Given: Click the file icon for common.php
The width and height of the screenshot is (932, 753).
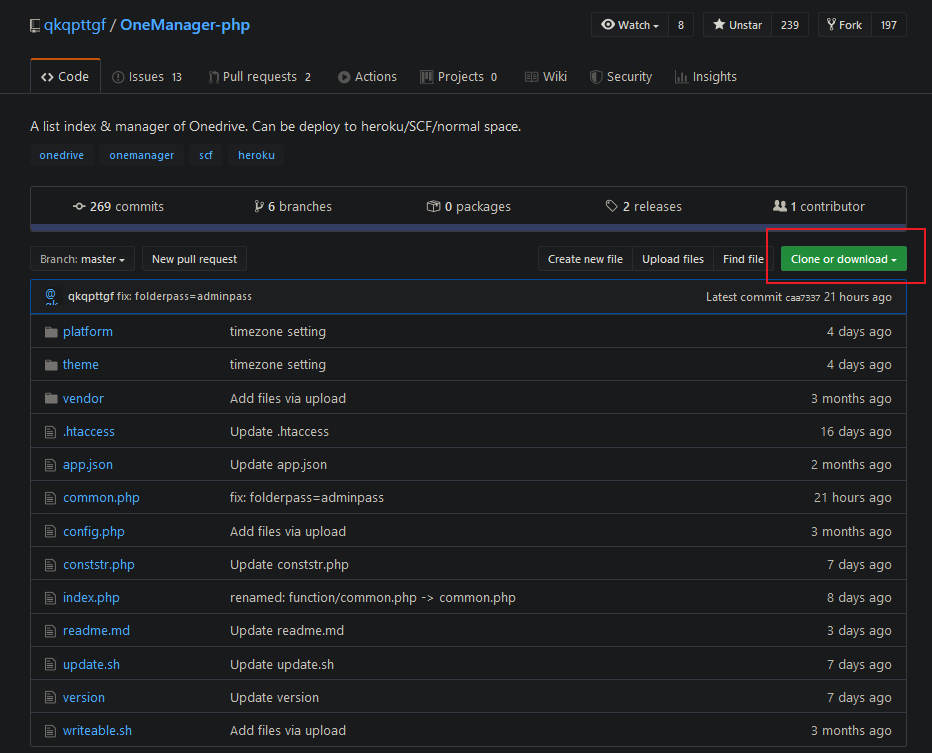Looking at the screenshot, I should (51, 498).
